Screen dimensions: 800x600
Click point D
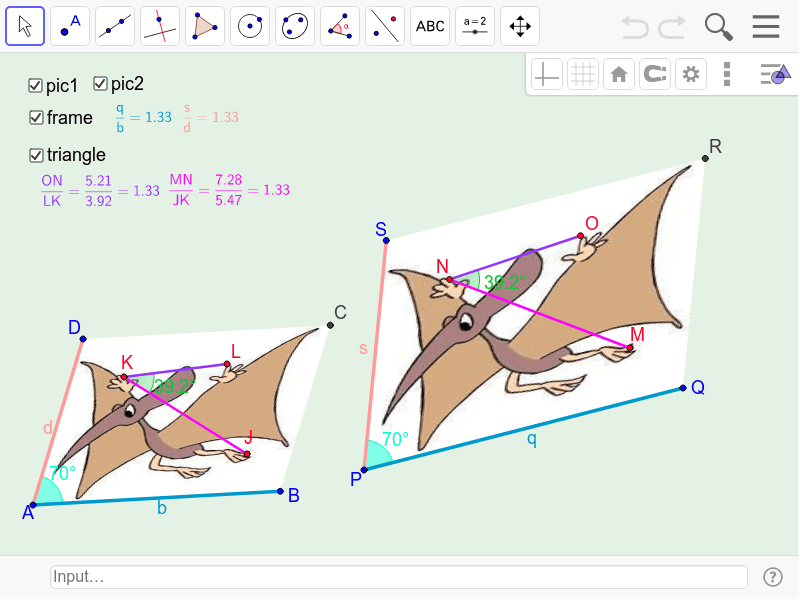(83, 339)
